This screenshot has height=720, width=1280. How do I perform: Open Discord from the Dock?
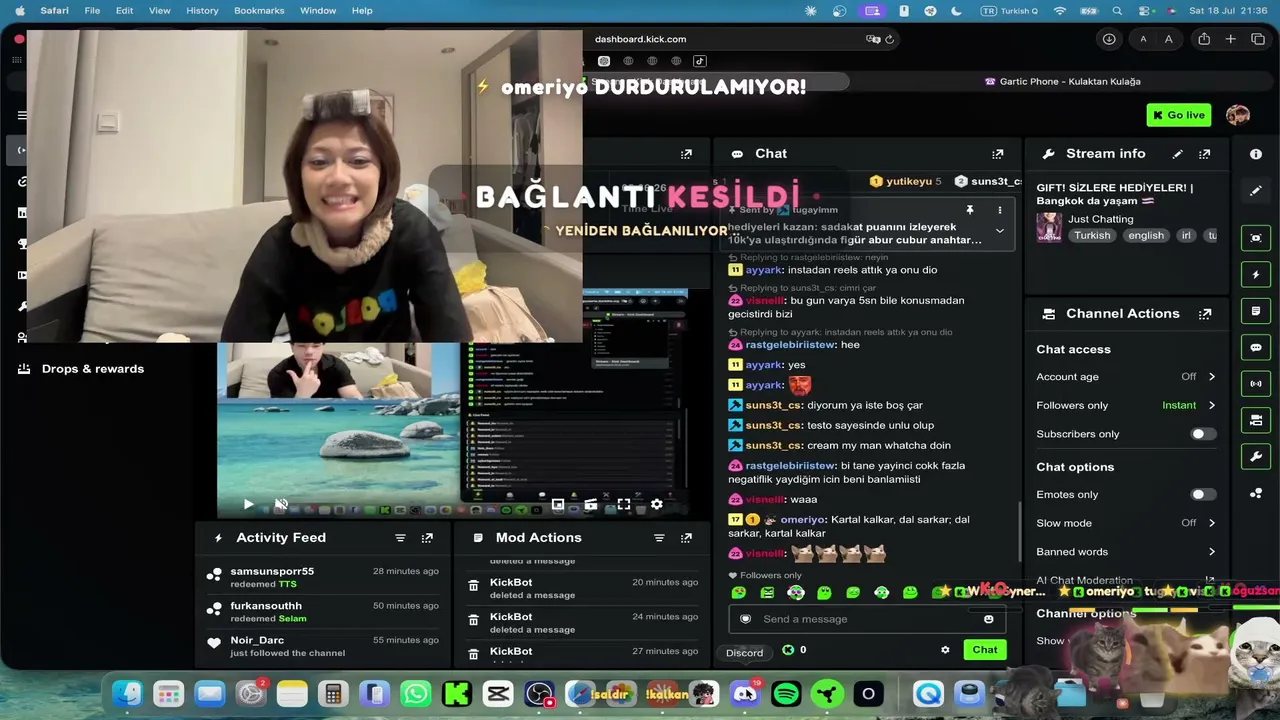745,693
